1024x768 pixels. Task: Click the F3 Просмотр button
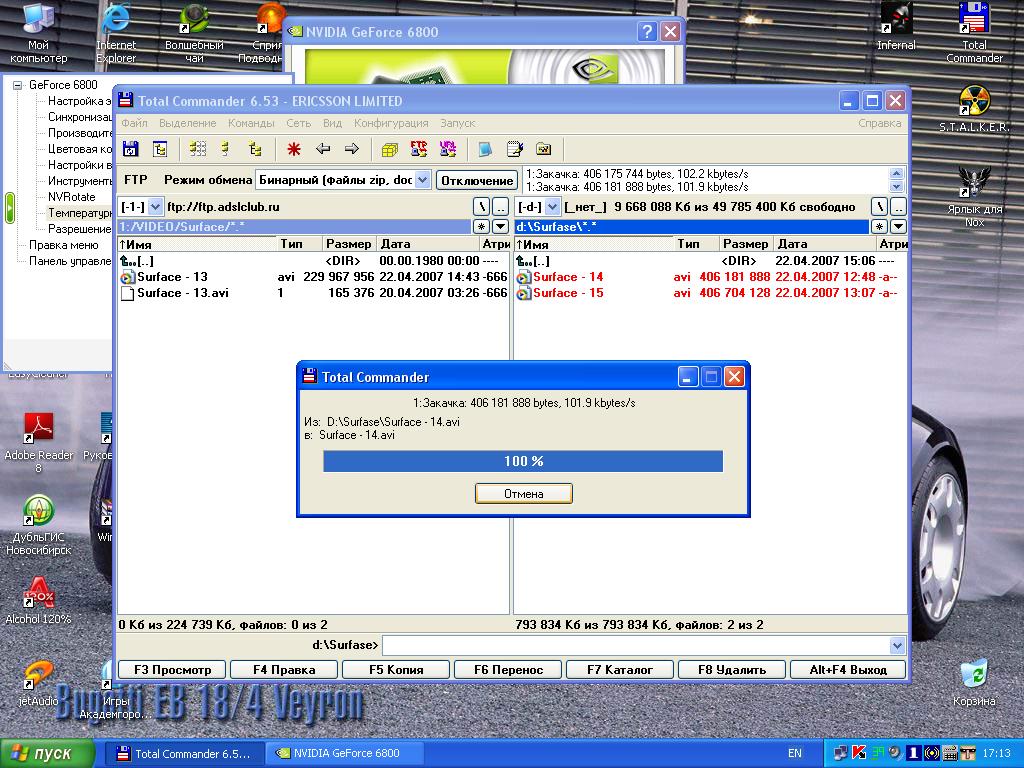tap(172, 669)
